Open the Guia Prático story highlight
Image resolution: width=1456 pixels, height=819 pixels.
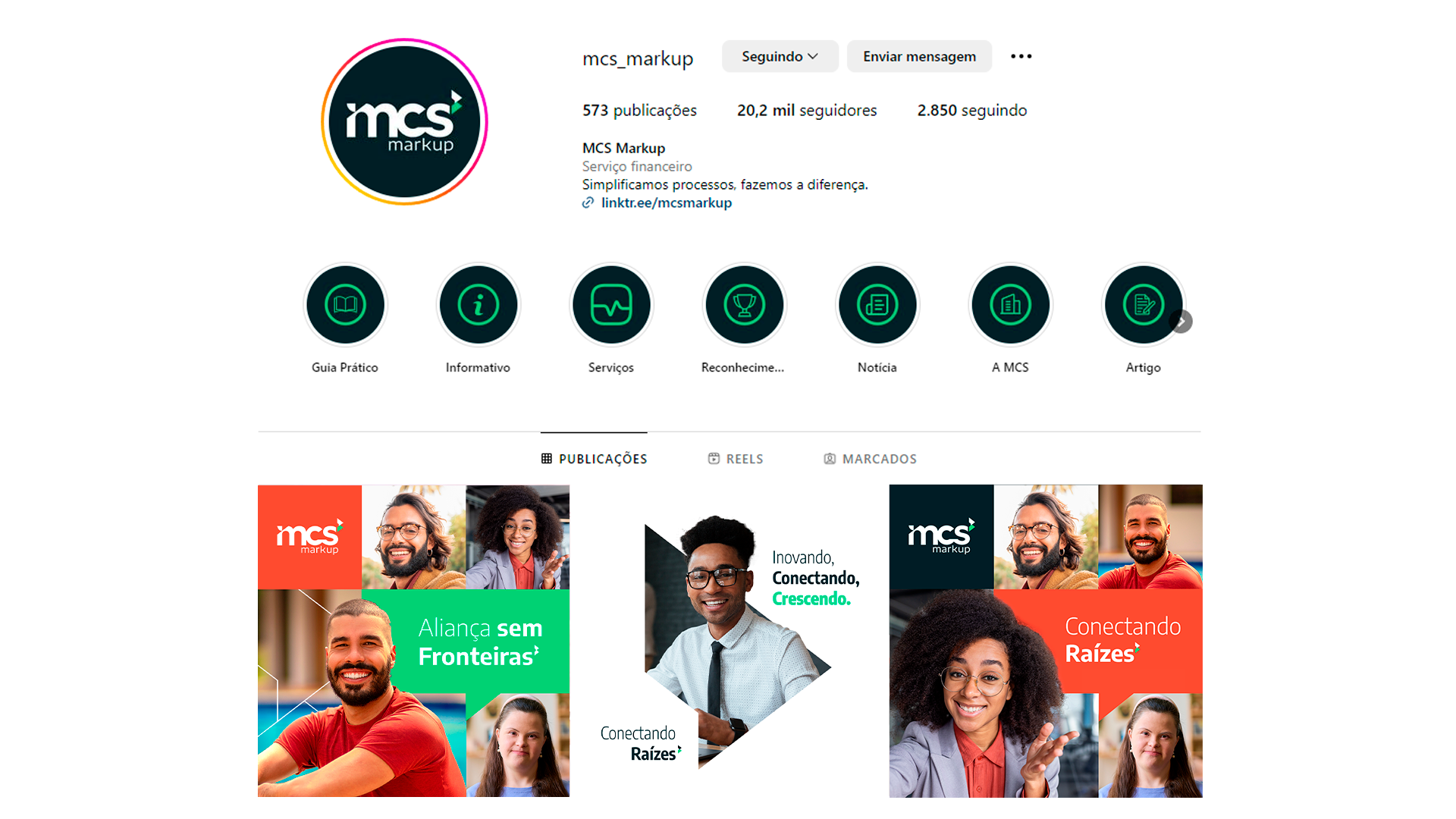[x=345, y=305]
